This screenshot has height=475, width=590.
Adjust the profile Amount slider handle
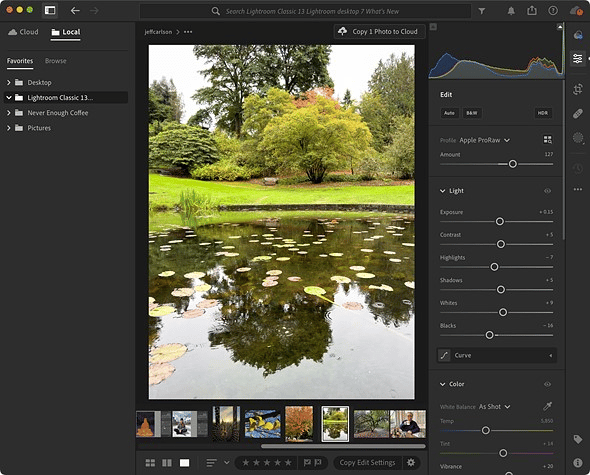coord(512,164)
